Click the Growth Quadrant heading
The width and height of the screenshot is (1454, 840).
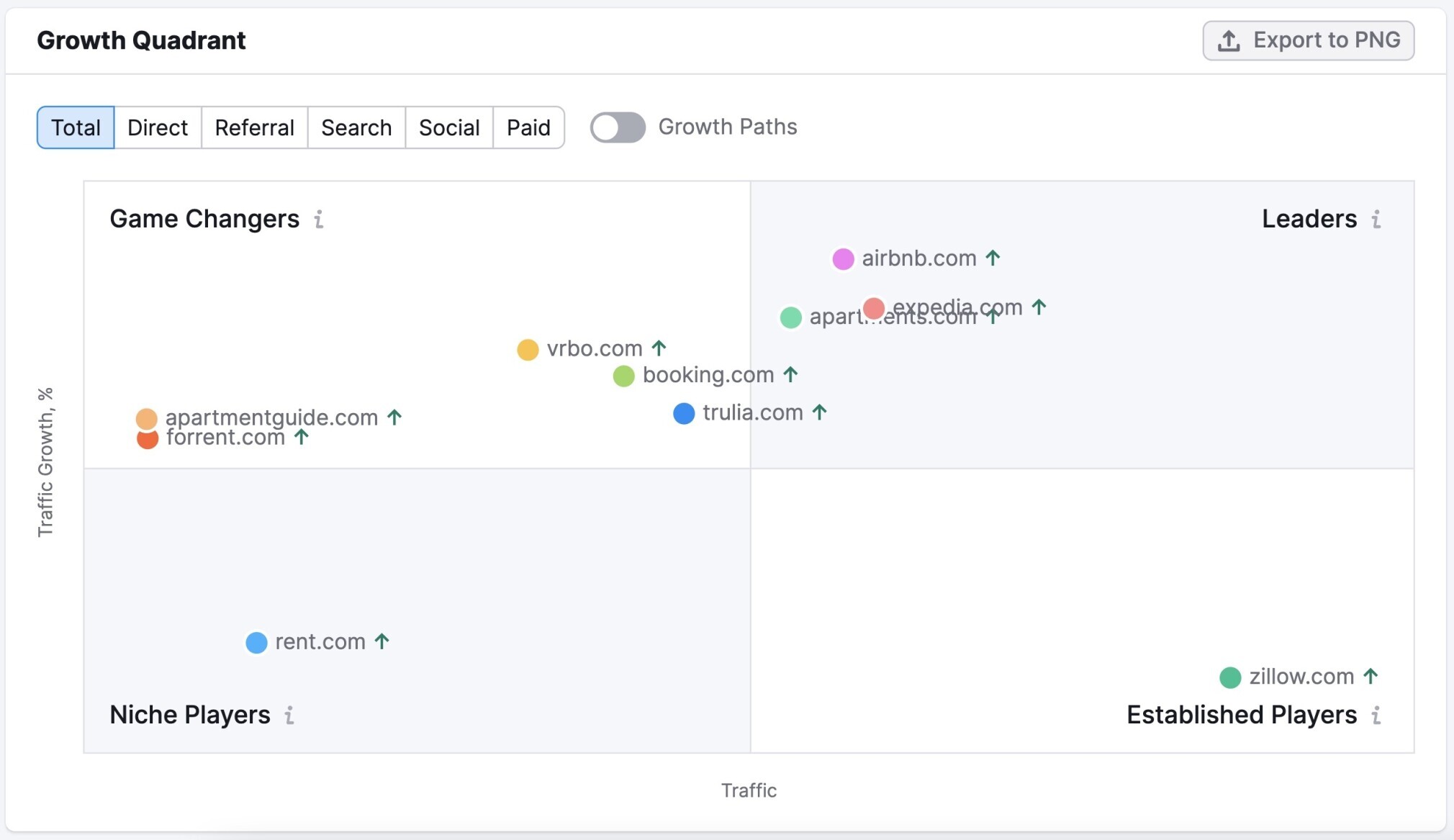coord(141,40)
